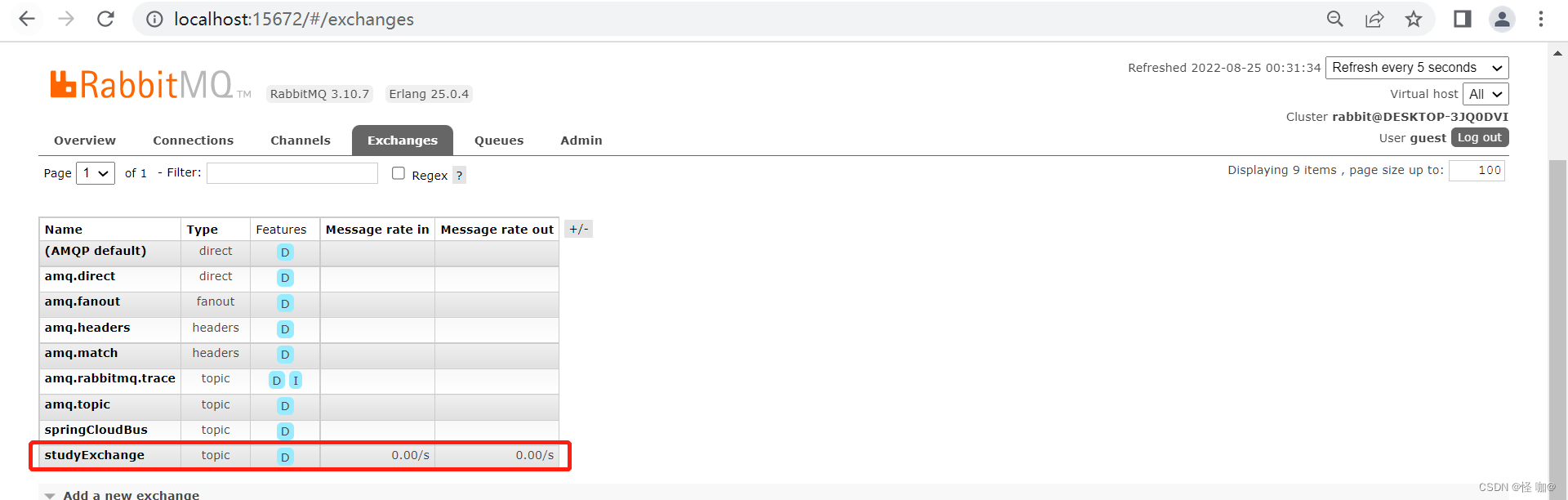This screenshot has height=500, width=1568.
Task: Click the browser back arrow
Action: [x=27, y=19]
